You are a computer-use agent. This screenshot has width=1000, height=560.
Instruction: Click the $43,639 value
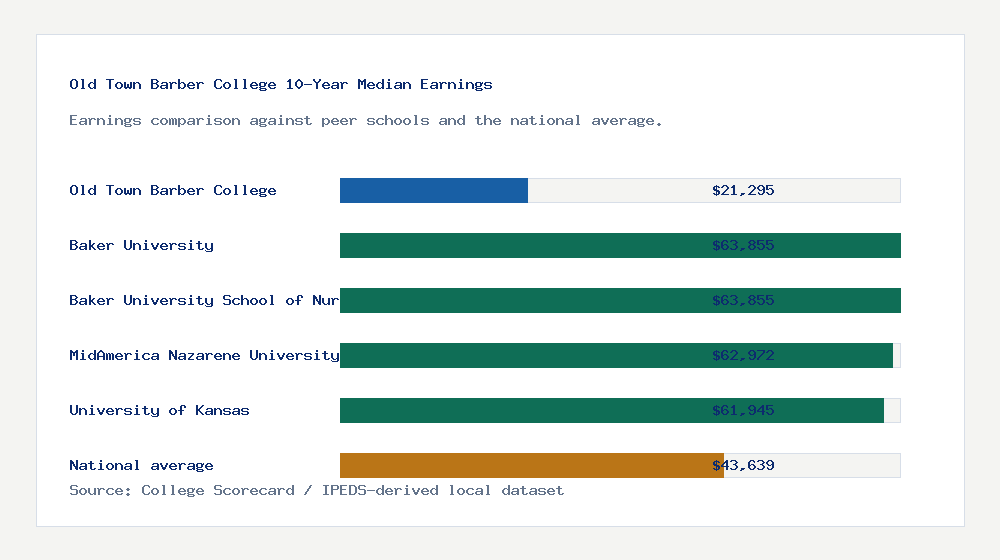[743, 466]
